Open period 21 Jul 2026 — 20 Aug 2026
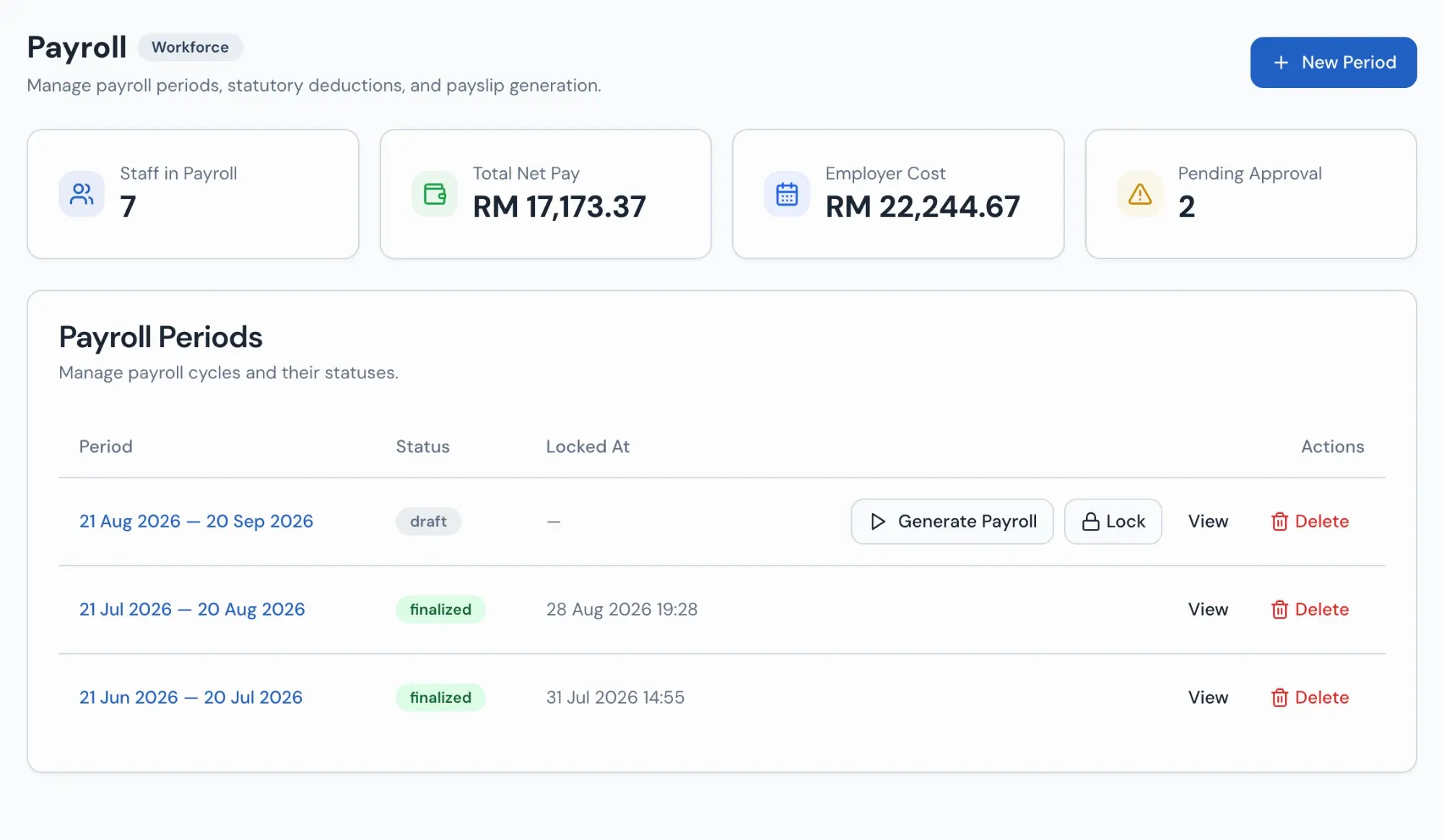 192,610
